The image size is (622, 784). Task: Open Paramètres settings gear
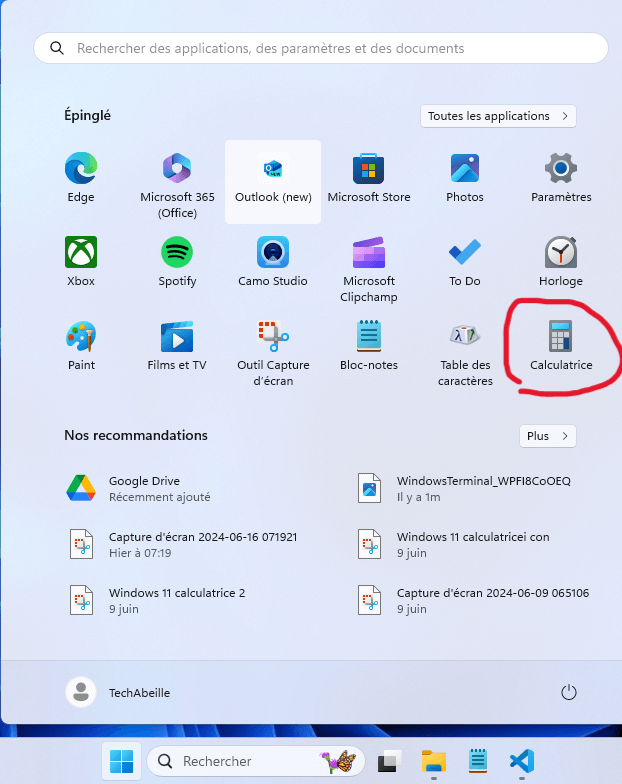click(x=561, y=178)
